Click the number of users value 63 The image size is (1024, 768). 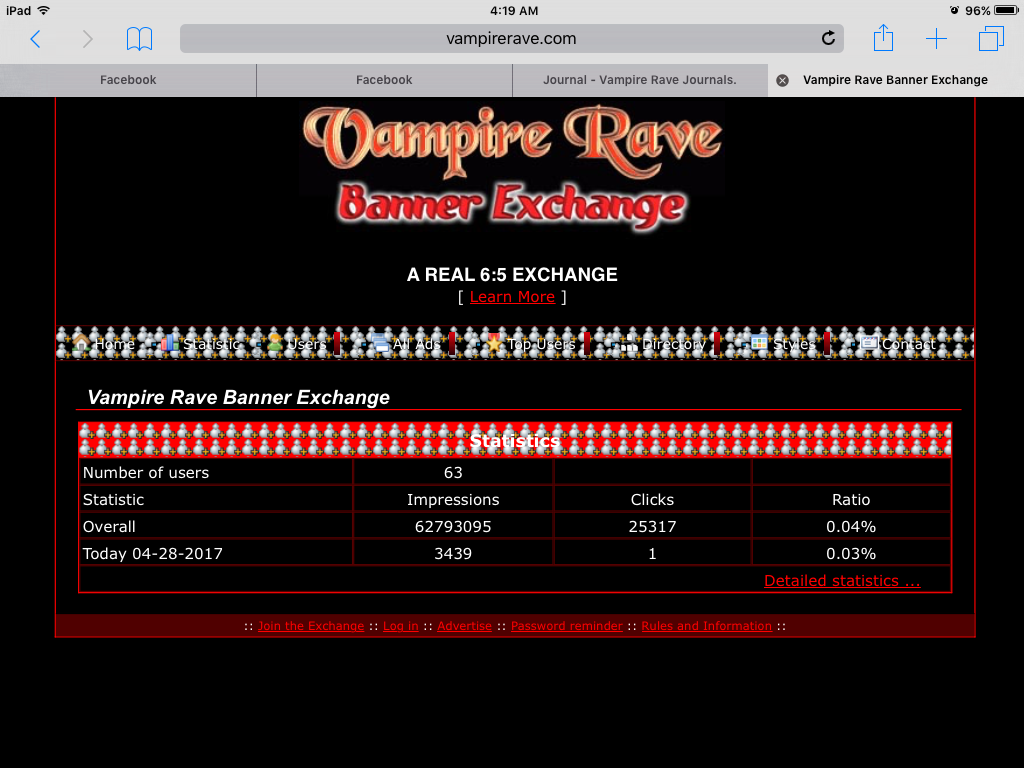(x=453, y=472)
